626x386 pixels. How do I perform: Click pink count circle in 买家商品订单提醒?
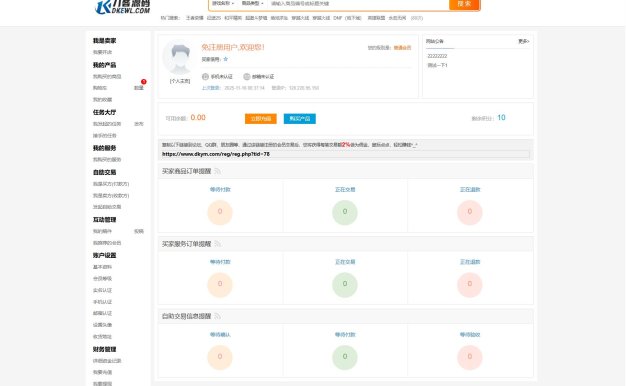click(470, 212)
